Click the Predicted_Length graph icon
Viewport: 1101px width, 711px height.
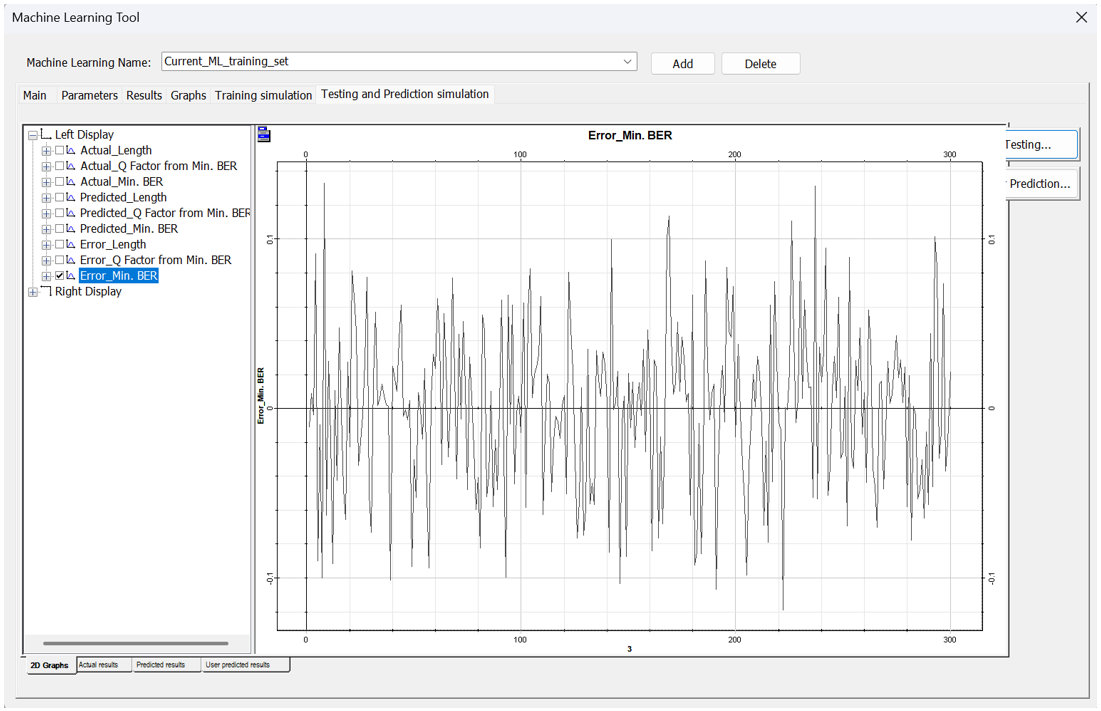[x=72, y=198]
